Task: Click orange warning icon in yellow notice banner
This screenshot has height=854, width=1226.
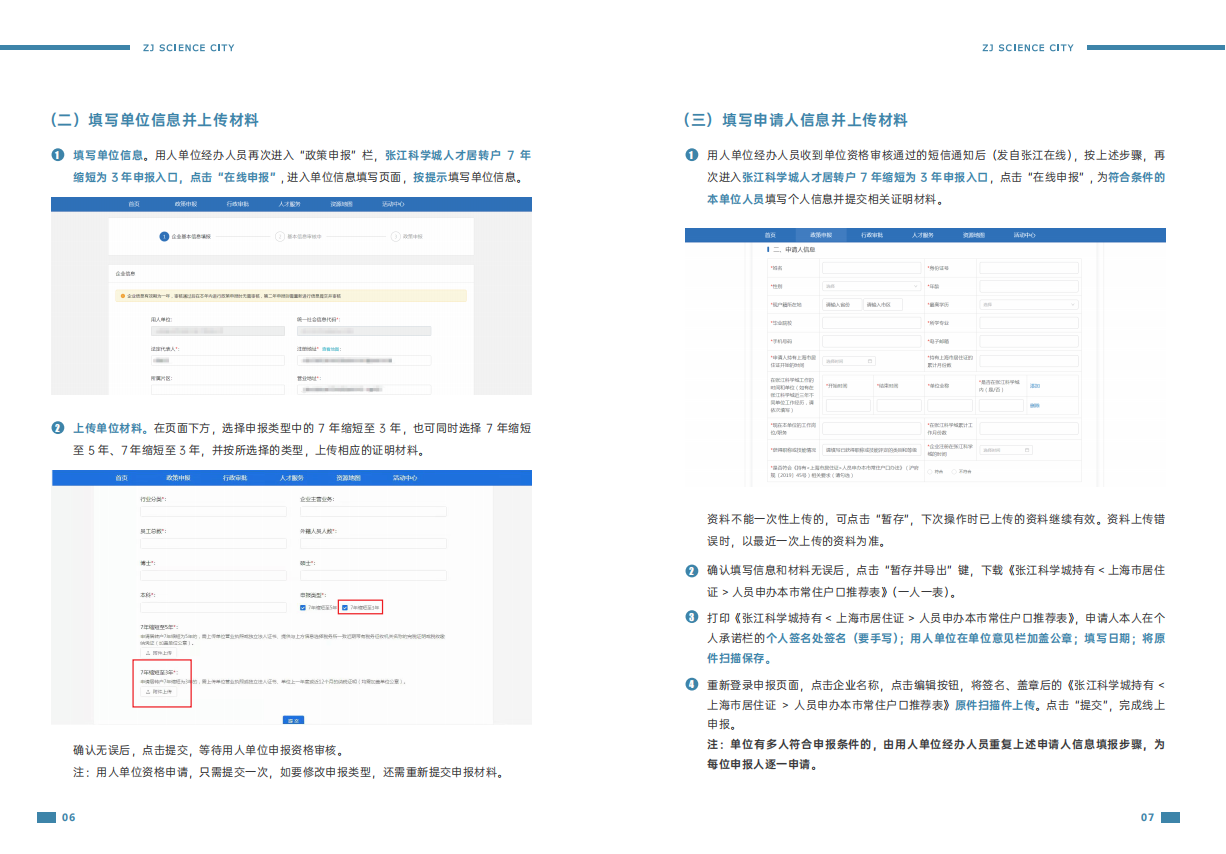Action: (x=123, y=296)
